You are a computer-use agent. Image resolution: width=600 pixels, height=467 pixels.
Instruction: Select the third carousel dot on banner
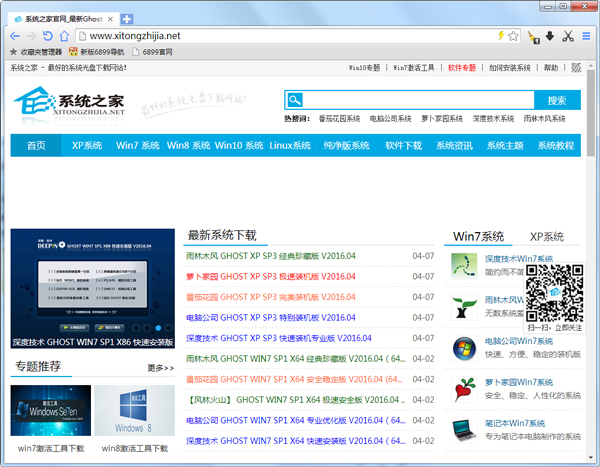[x=158, y=328]
